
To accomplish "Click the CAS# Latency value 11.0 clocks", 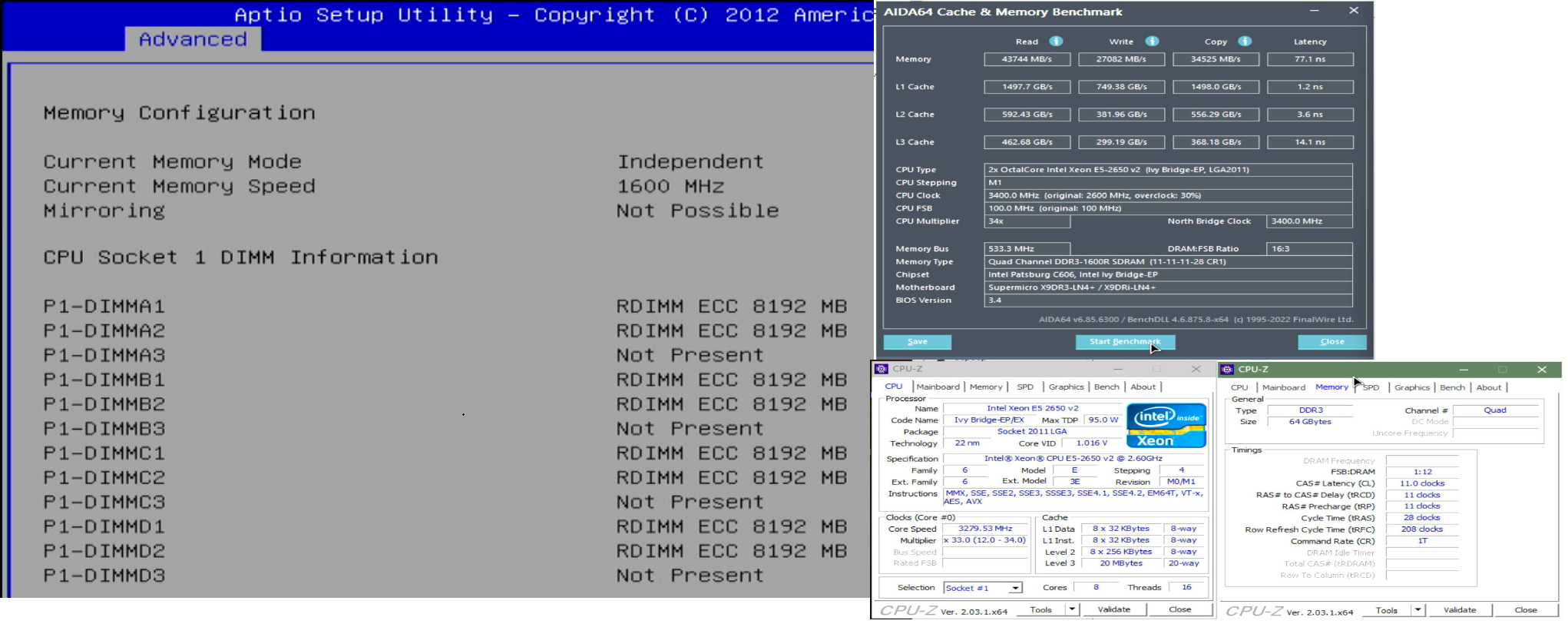I will pyautogui.click(x=1422, y=484).
